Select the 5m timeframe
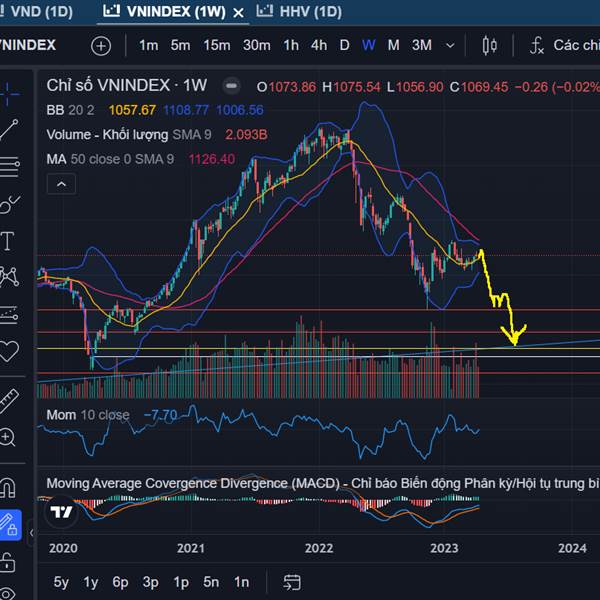 click(180, 46)
